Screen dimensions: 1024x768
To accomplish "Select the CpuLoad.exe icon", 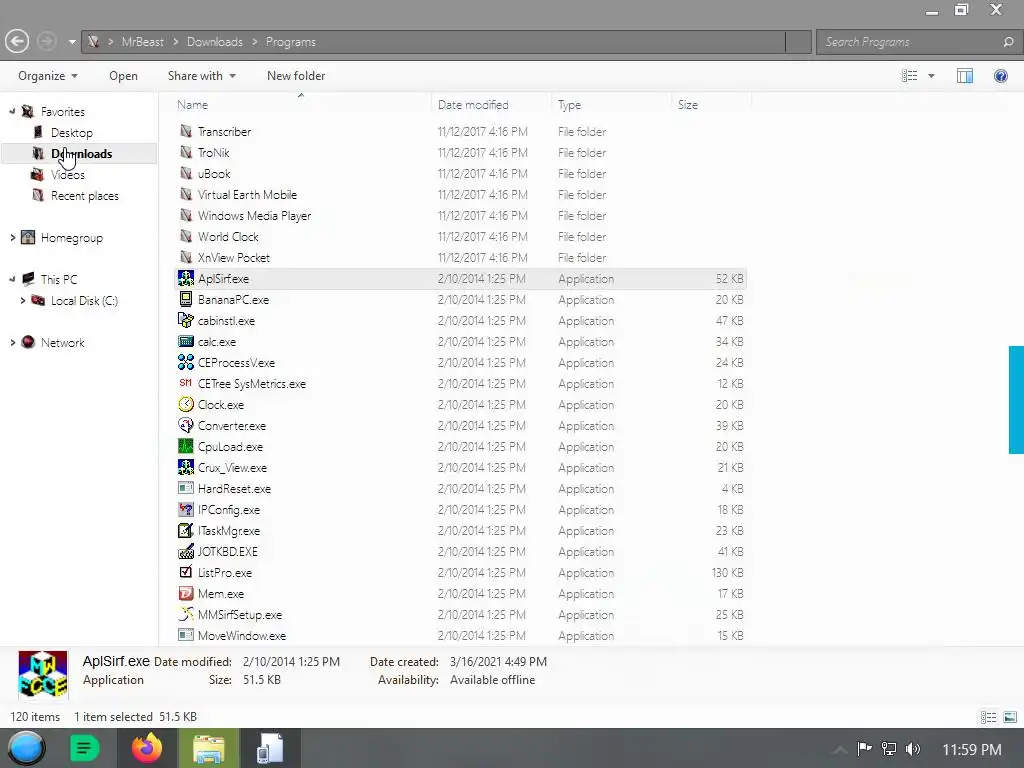I will coord(185,447).
